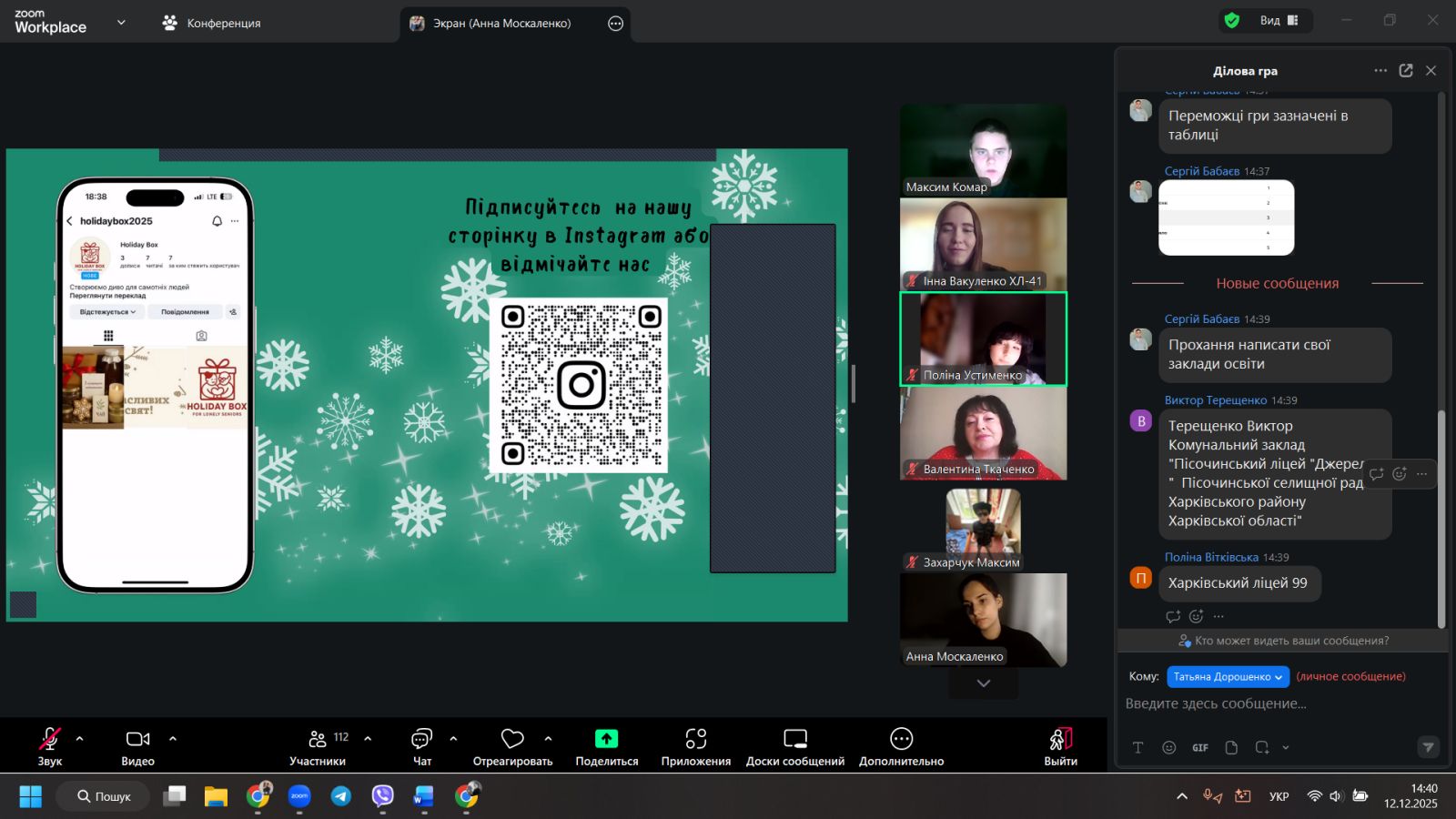This screenshot has height=819, width=1456.
Task: Pop out the chat panel window
Action: point(1406,71)
